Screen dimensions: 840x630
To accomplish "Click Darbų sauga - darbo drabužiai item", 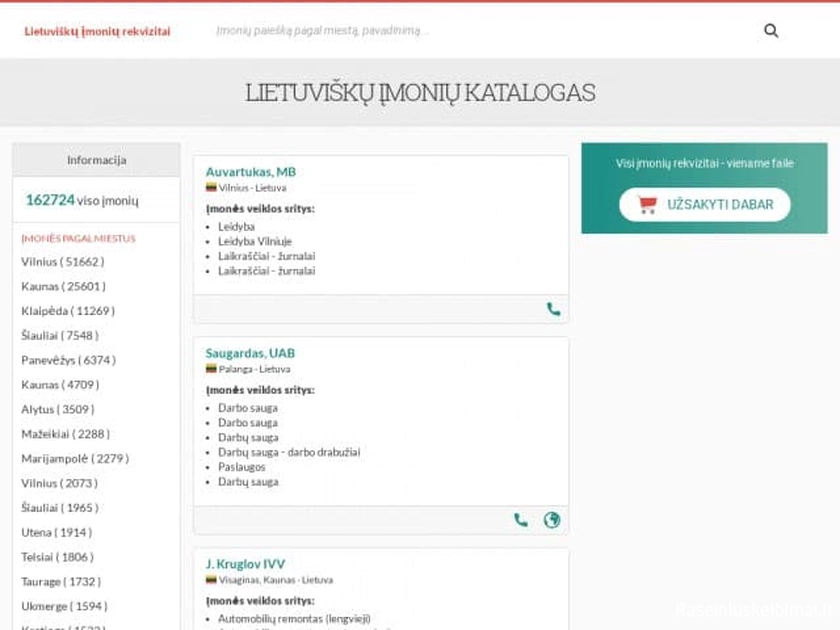I will coord(289,453).
